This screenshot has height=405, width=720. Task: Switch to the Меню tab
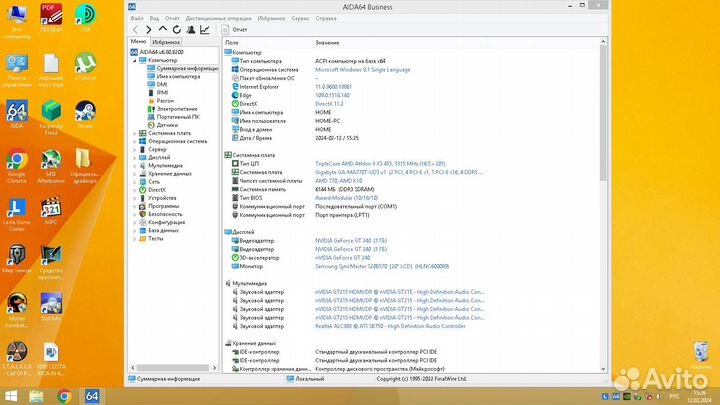(x=138, y=41)
